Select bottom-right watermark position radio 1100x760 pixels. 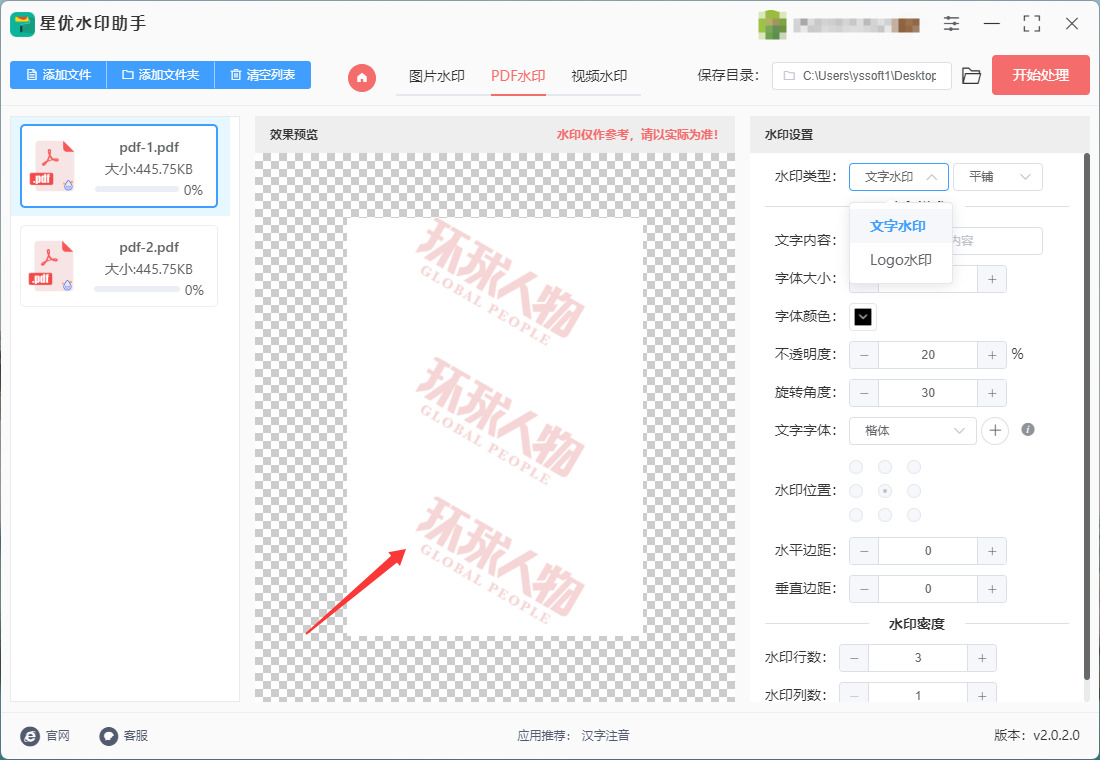tap(913, 515)
